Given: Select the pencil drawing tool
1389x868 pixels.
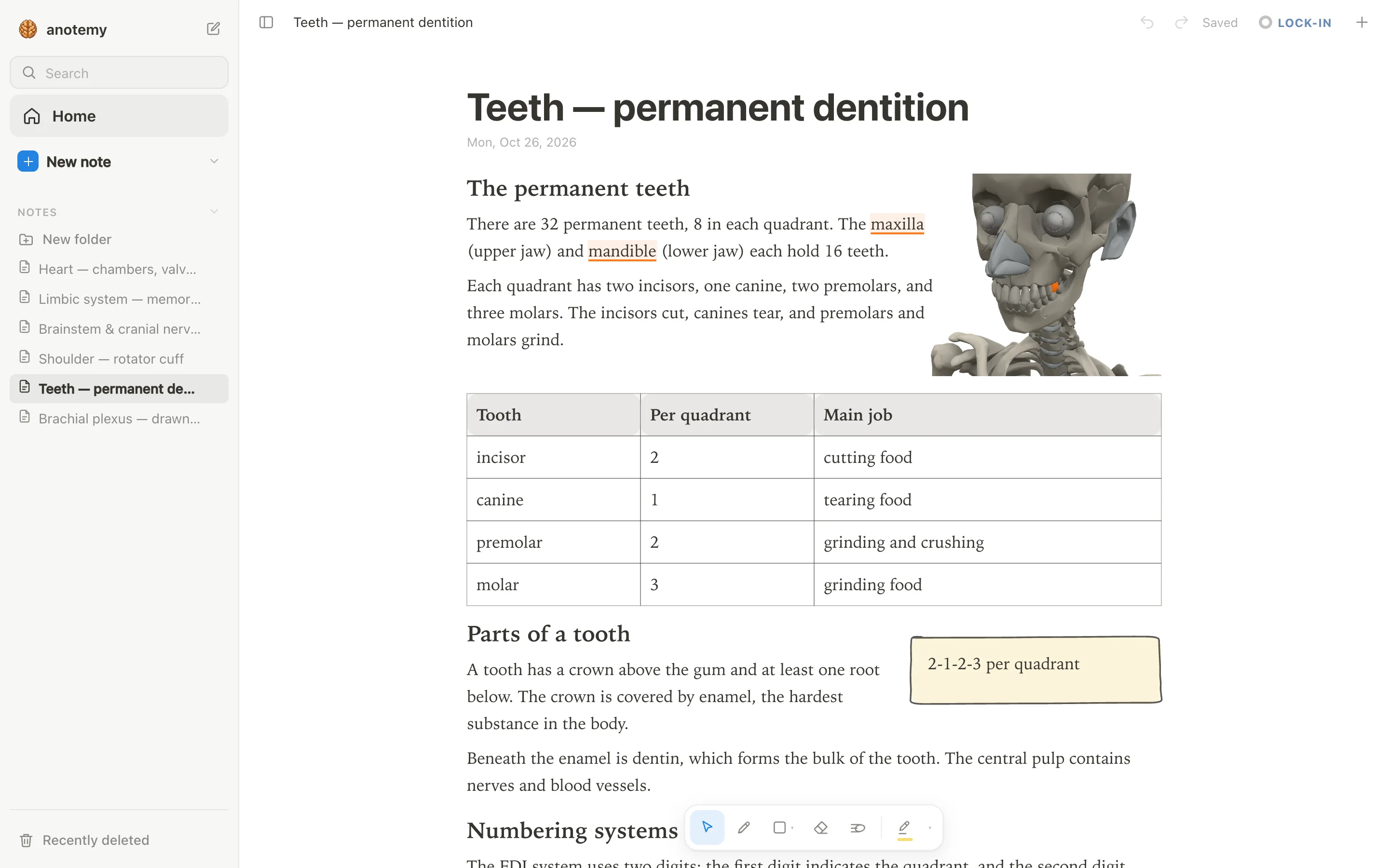Looking at the screenshot, I should pyautogui.click(x=744, y=827).
